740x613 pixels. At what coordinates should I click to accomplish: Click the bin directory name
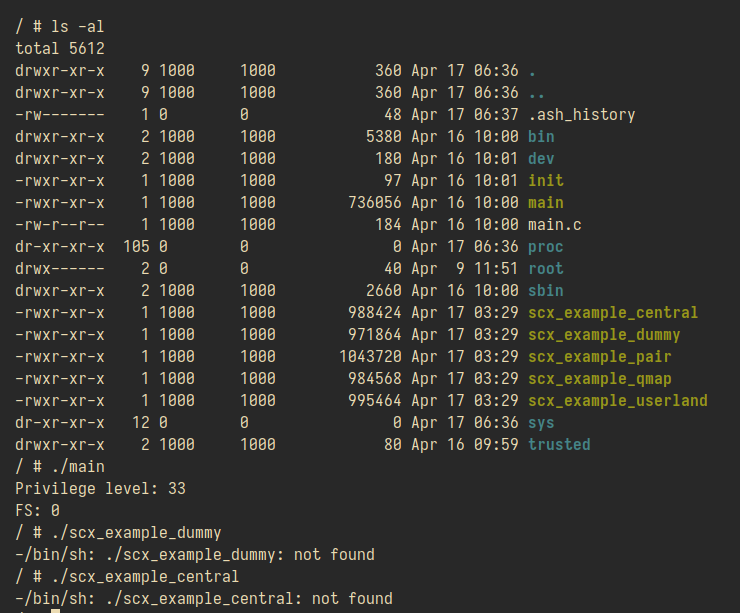(x=541, y=136)
